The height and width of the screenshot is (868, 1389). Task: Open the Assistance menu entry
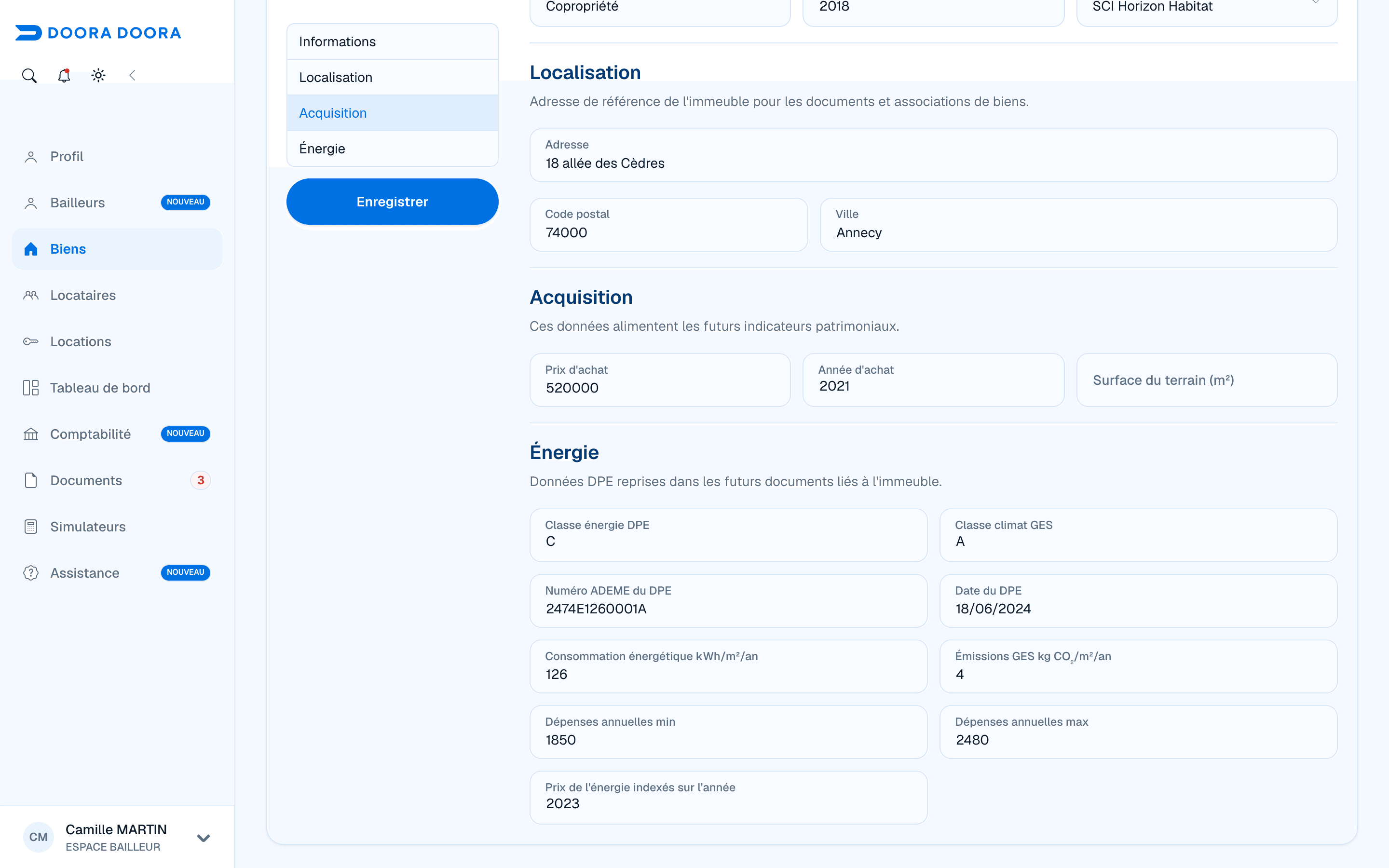click(x=117, y=573)
